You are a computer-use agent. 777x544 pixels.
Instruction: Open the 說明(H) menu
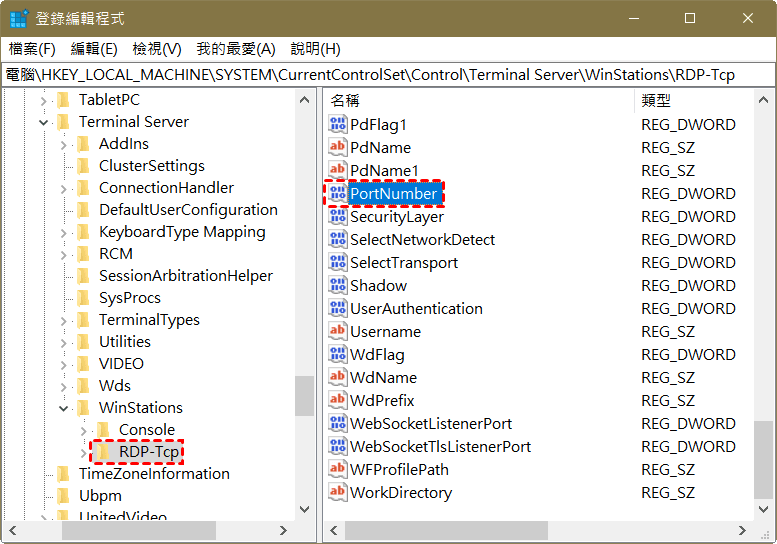tap(316, 49)
